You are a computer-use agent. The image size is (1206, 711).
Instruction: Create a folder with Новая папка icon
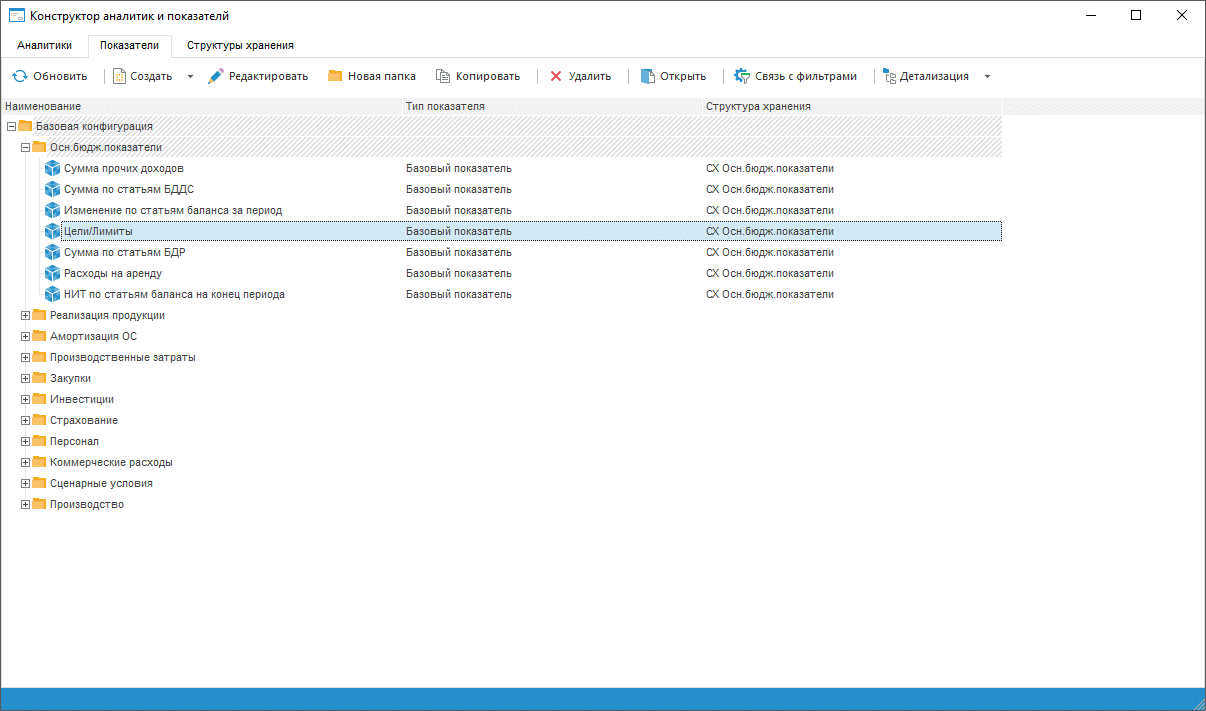click(335, 76)
